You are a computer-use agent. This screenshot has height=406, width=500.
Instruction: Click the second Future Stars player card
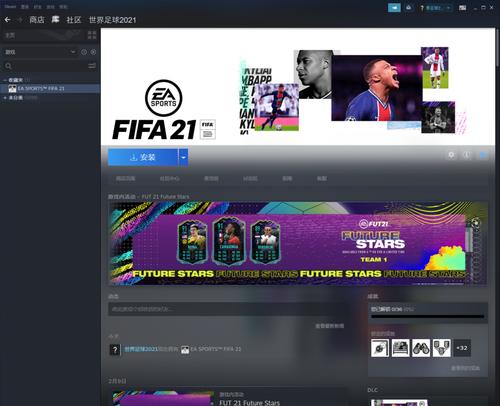pos(229,241)
